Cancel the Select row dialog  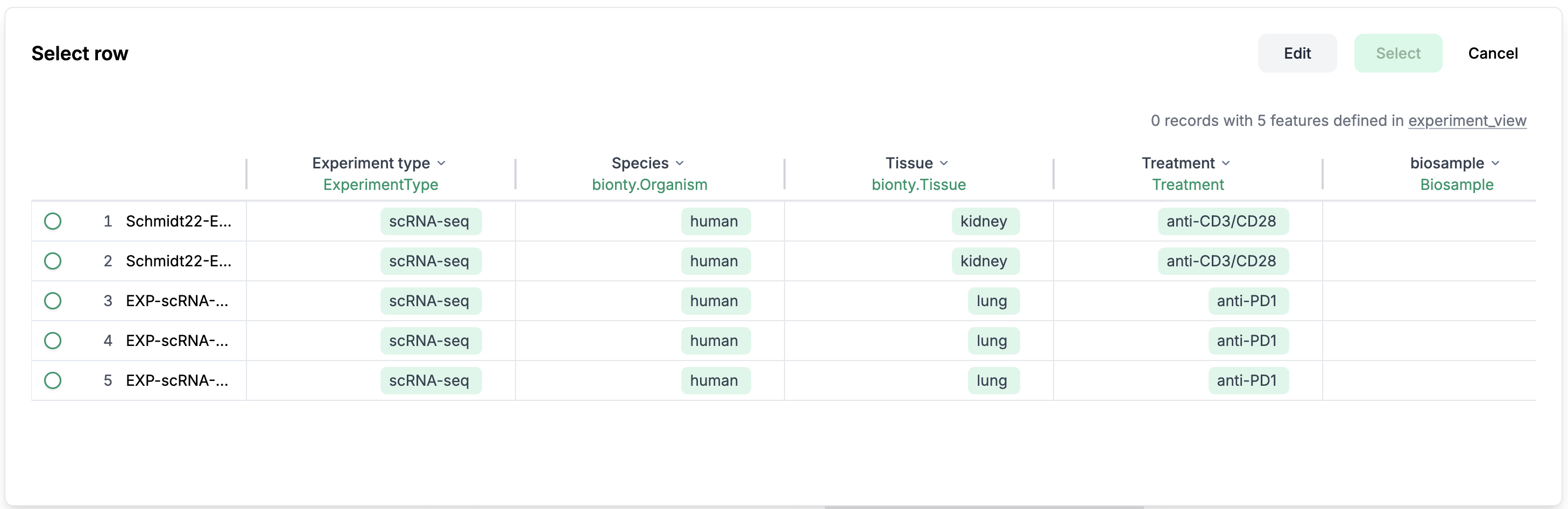(1493, 54)
